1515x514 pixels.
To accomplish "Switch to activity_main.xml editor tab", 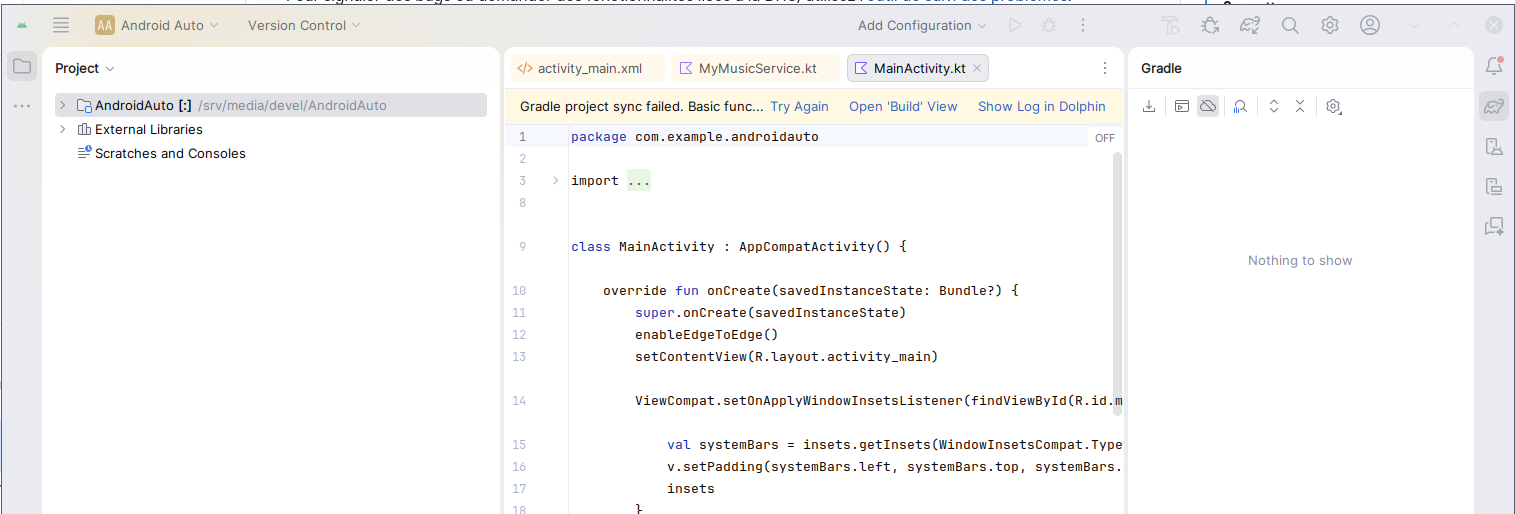I will 588,68.
